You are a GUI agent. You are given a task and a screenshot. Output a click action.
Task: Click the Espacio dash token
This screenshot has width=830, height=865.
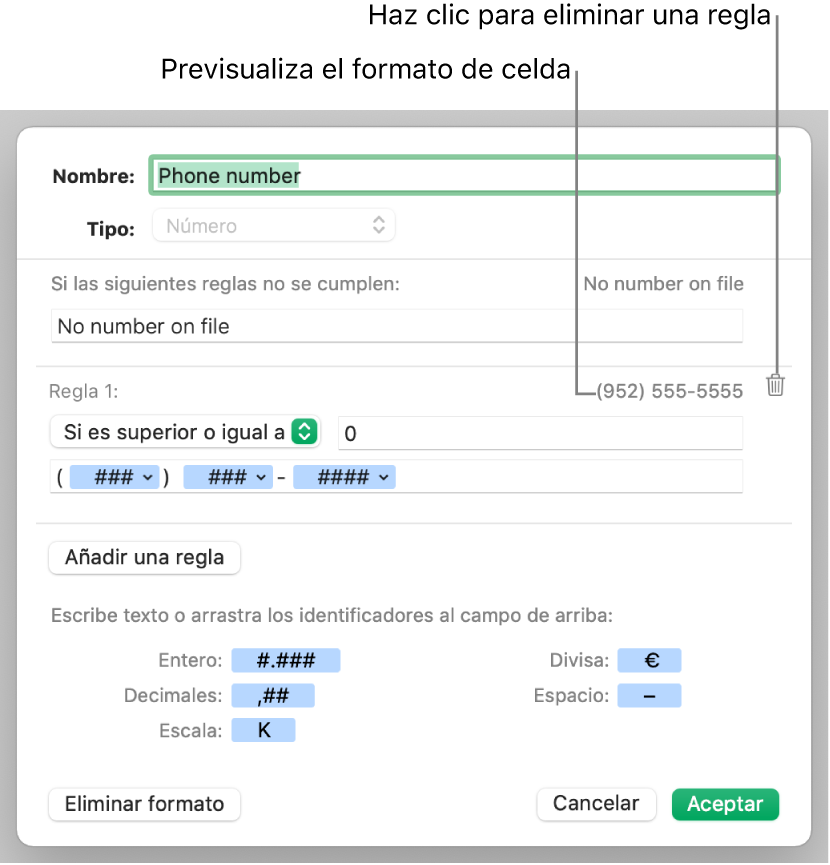coord(649,695)
